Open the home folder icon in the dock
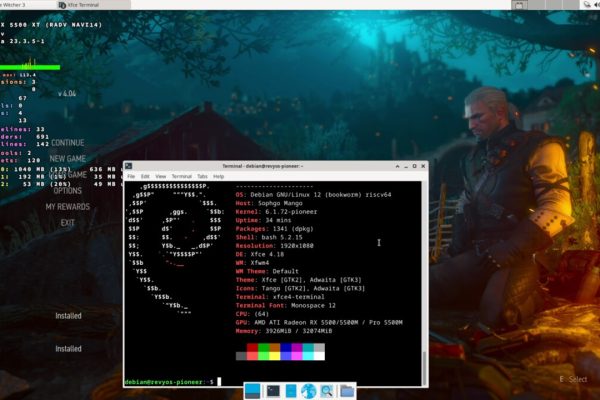 [347, 391]
